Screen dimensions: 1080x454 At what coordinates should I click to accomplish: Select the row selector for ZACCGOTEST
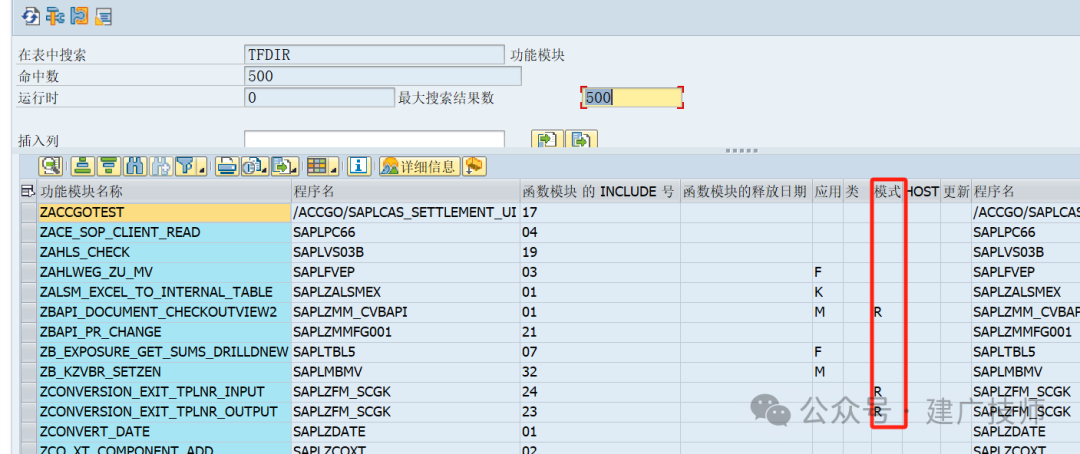point(29,212)
